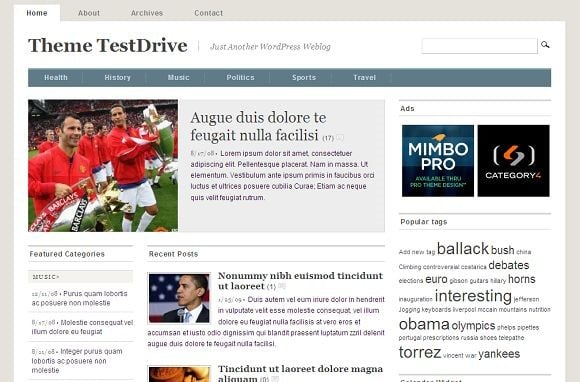Image resolution: width=580 pixels, height=382 pixels.
Task: Click the Mimbo Pro ad banner
Action: click(x=438, y=161)
